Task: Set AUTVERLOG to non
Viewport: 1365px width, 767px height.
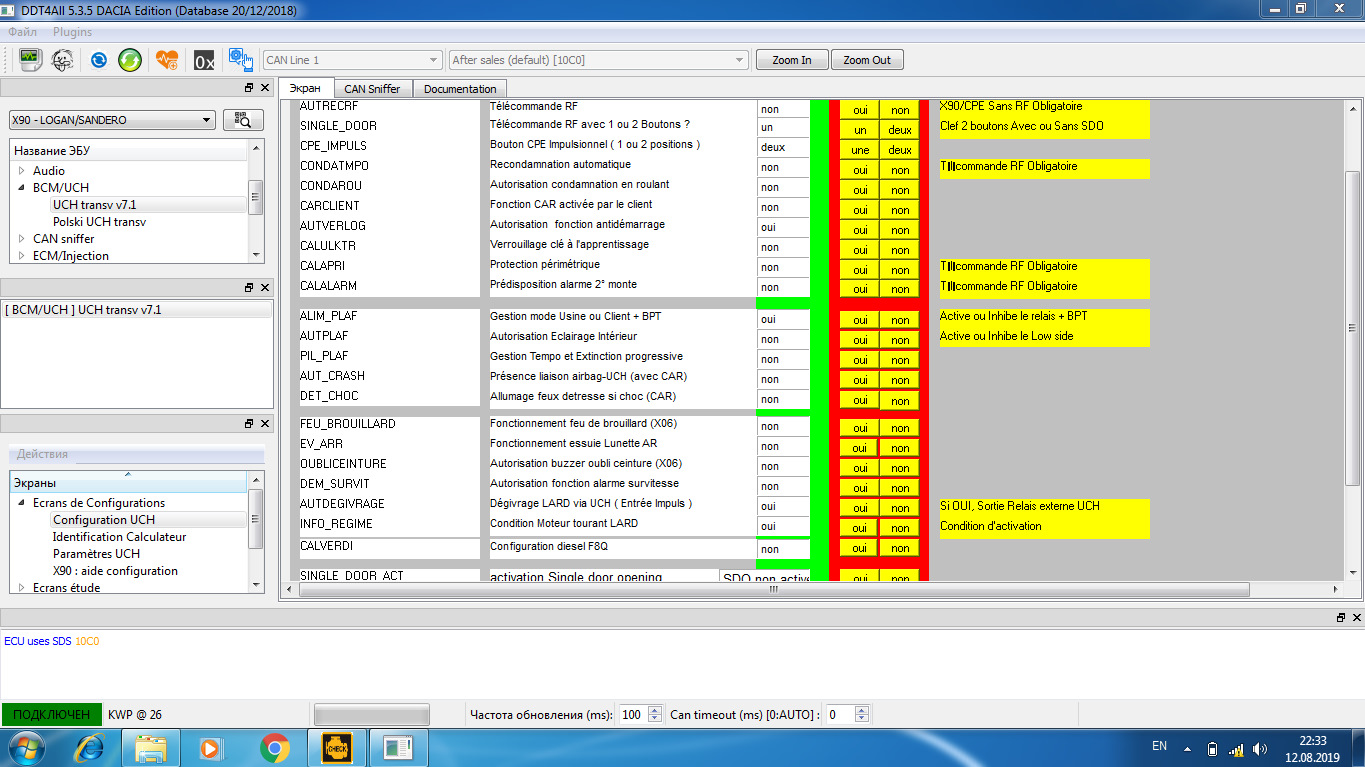Action: 900,230
